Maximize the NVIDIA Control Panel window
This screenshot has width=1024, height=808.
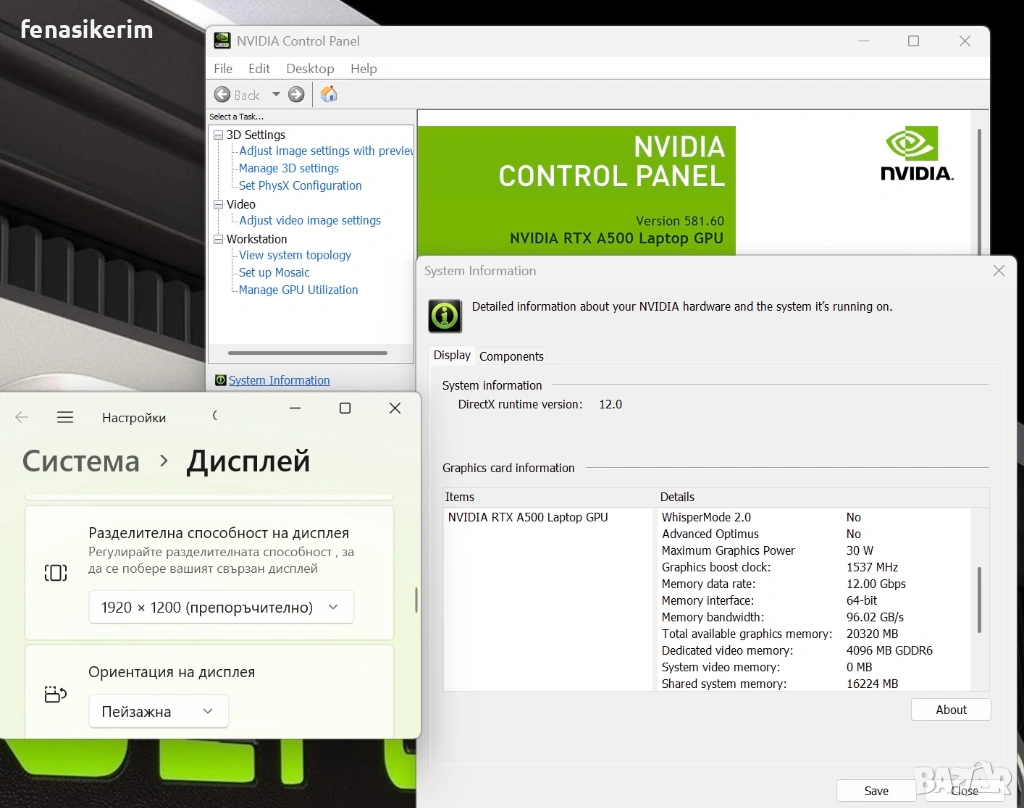[913, 41]
